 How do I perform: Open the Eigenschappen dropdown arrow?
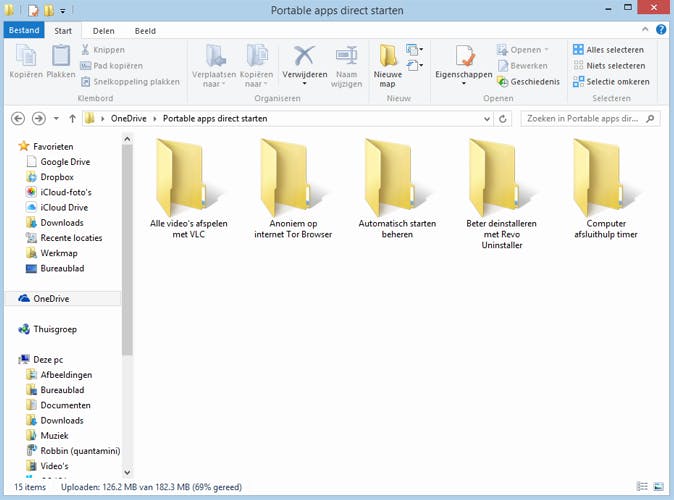pyautogui.click(x=464, y=83)
